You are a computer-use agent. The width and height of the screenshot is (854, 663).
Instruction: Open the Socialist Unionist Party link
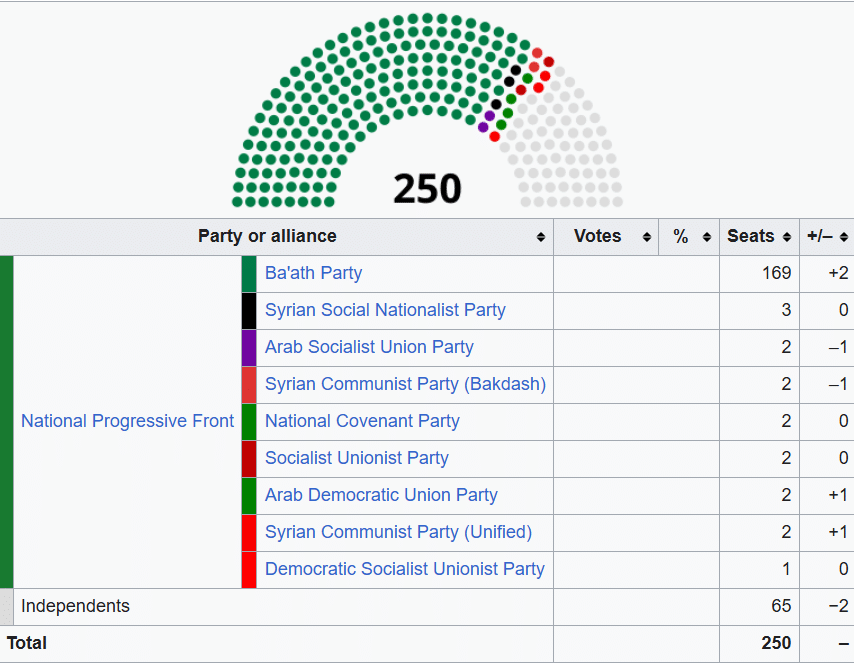(356, 458)
